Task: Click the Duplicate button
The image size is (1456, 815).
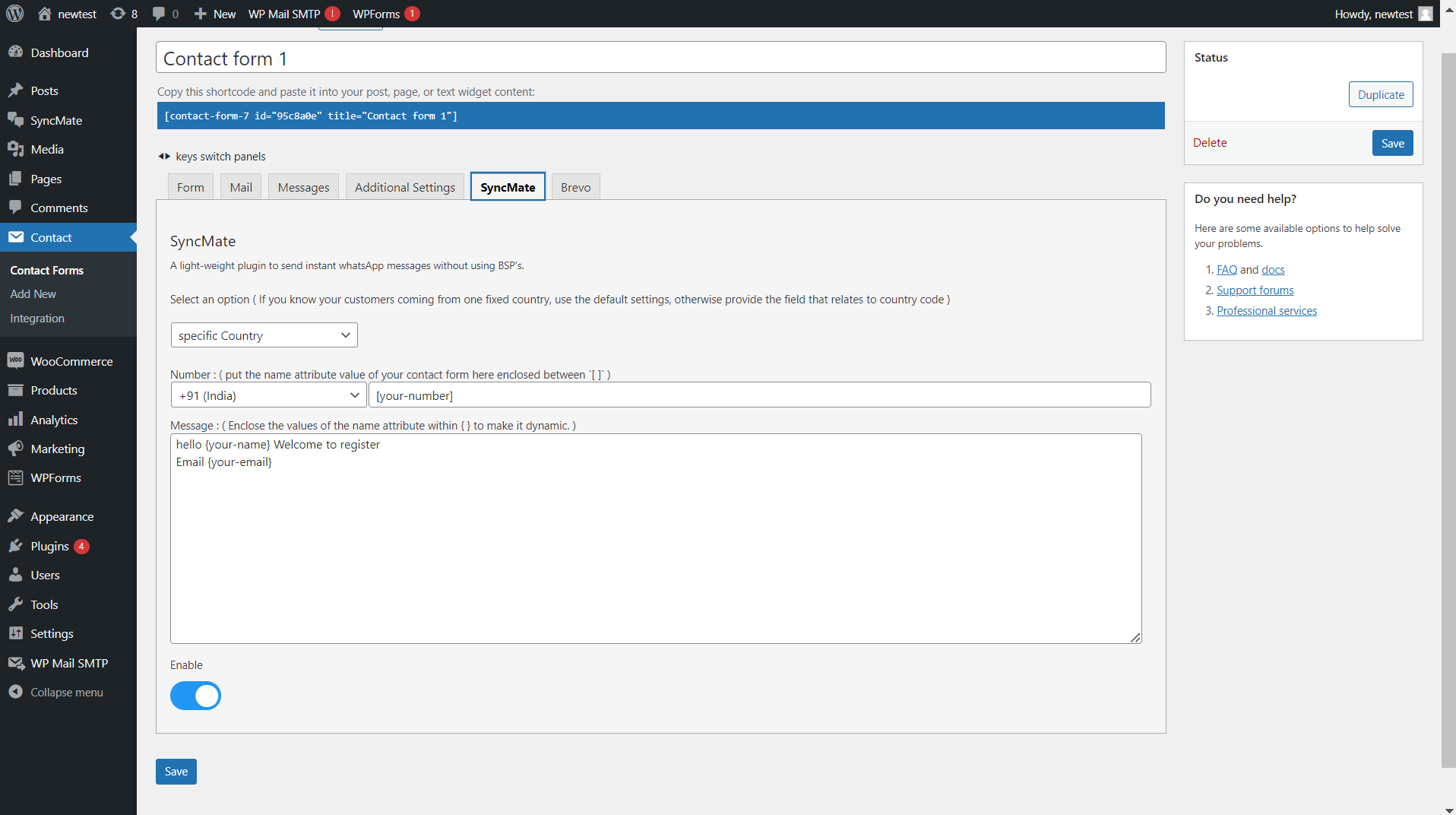Action: 1381,94
